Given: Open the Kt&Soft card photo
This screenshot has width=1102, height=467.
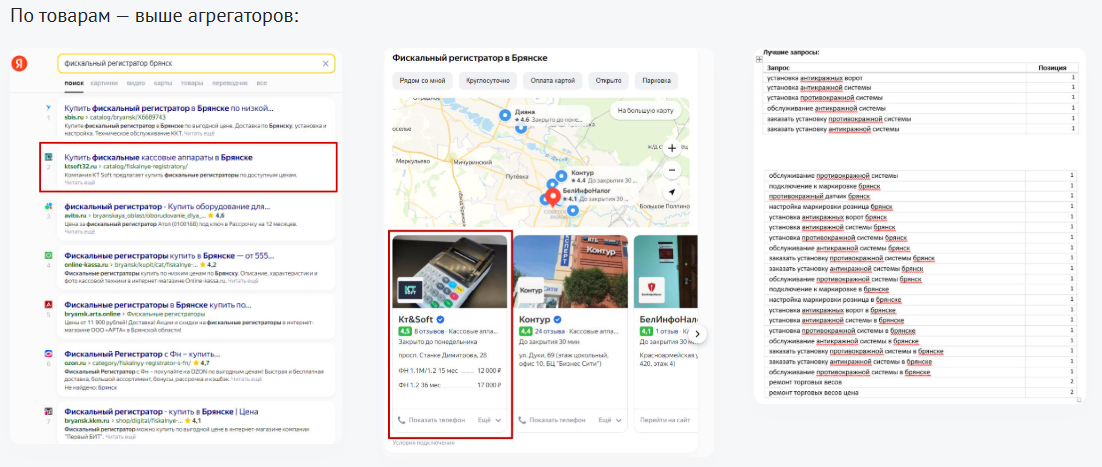Looking at the screenshot, I should tap(450, 271).
